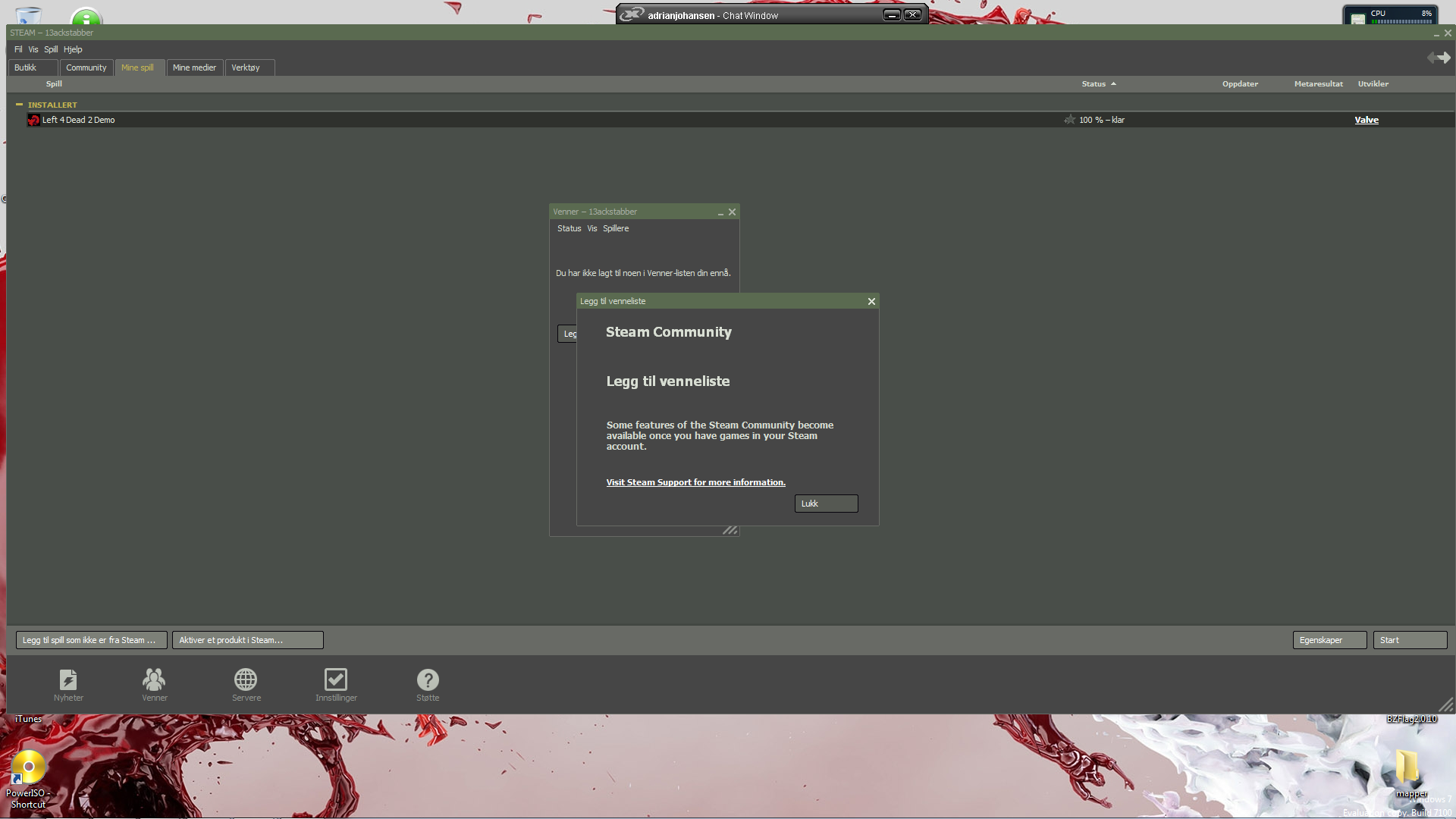1456x819 pixels.
Task: Close the adrianjohansen chat window
Action: pyautogui.click(x=912, y=15)
